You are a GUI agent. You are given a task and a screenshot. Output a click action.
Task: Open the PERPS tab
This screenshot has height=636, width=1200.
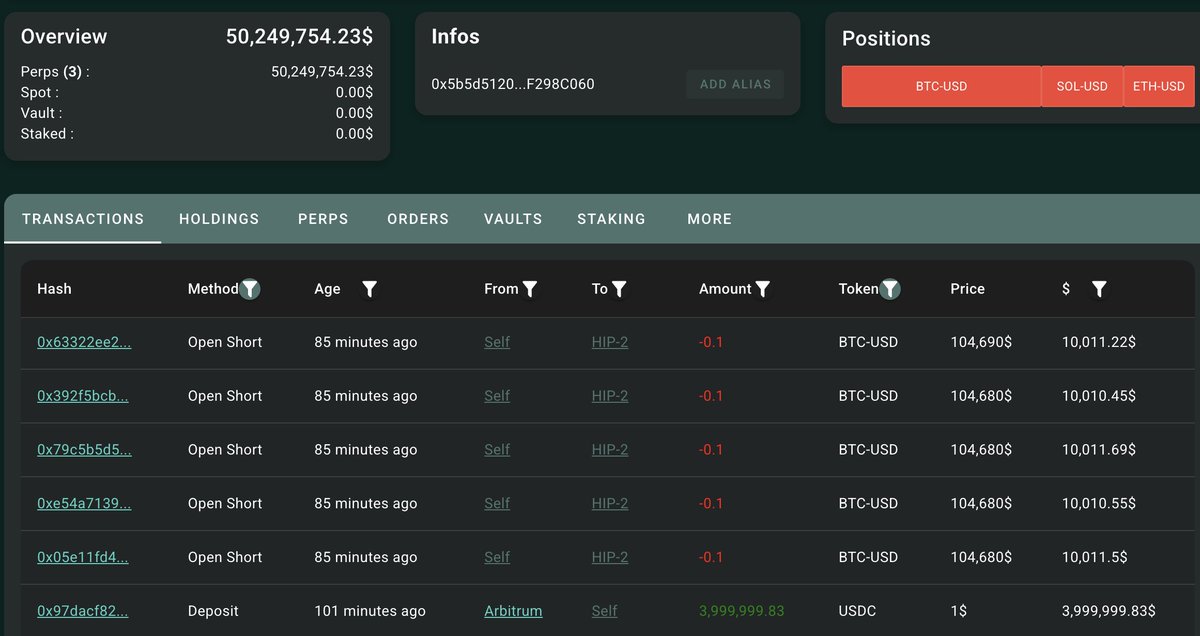[323, 219]
